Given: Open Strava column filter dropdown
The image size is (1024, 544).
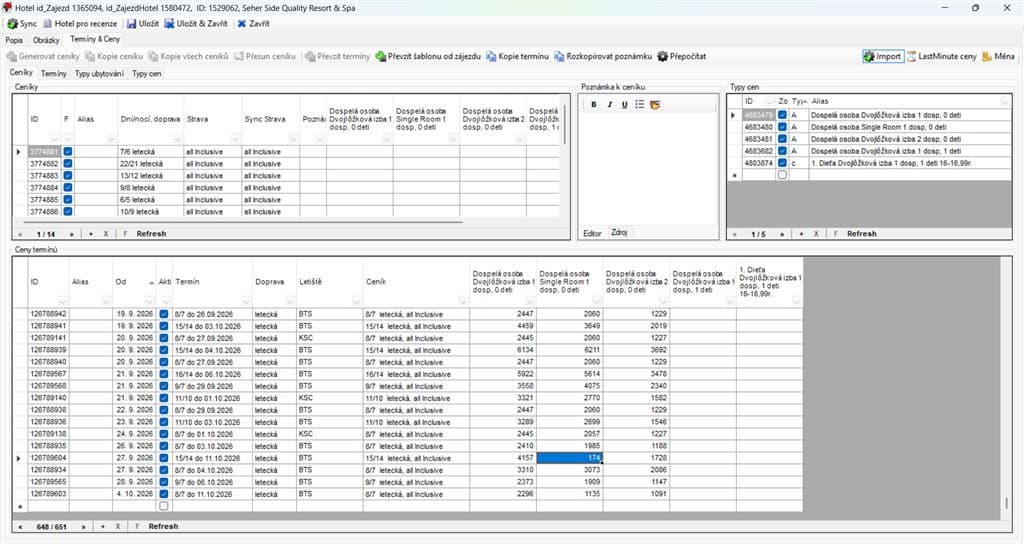Looking at the screenshot, I should [235, 138].
